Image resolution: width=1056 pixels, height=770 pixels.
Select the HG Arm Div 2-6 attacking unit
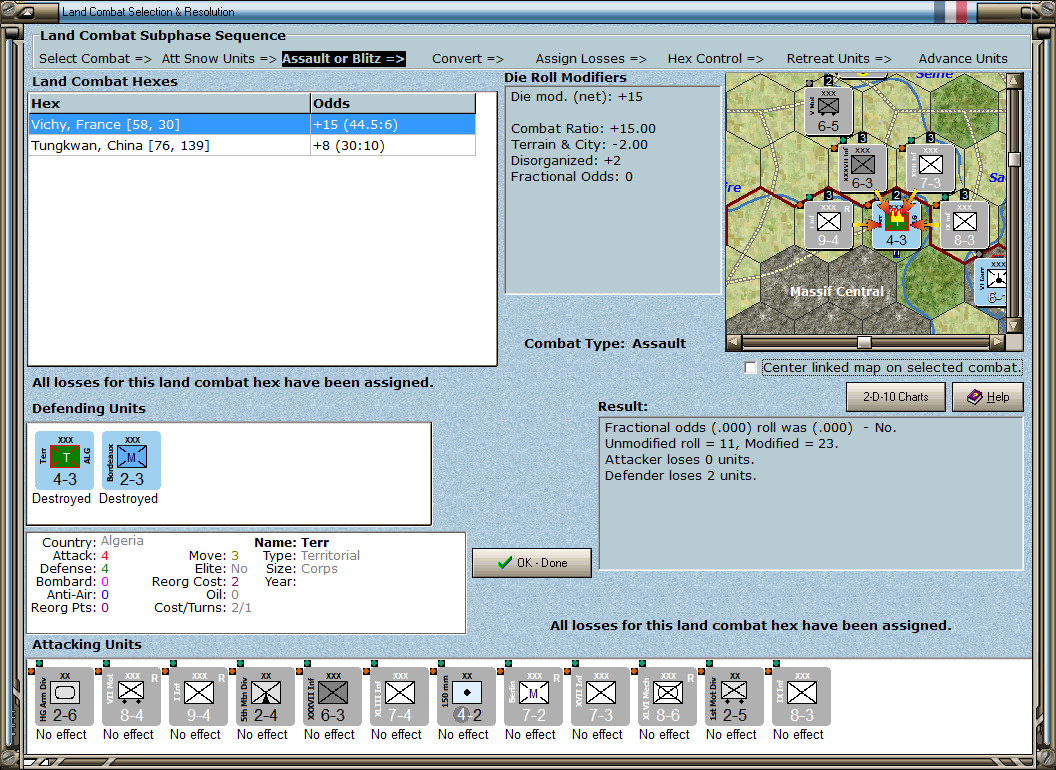64,696
